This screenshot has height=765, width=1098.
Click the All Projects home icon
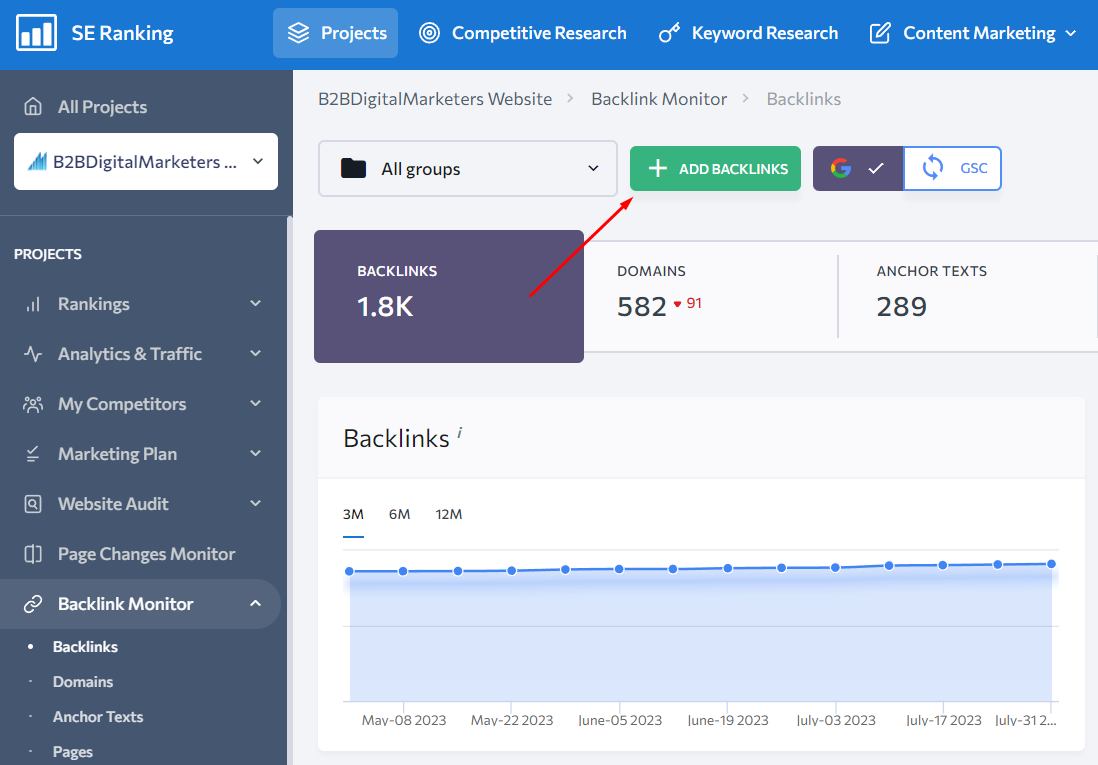(x=33, y=106)
